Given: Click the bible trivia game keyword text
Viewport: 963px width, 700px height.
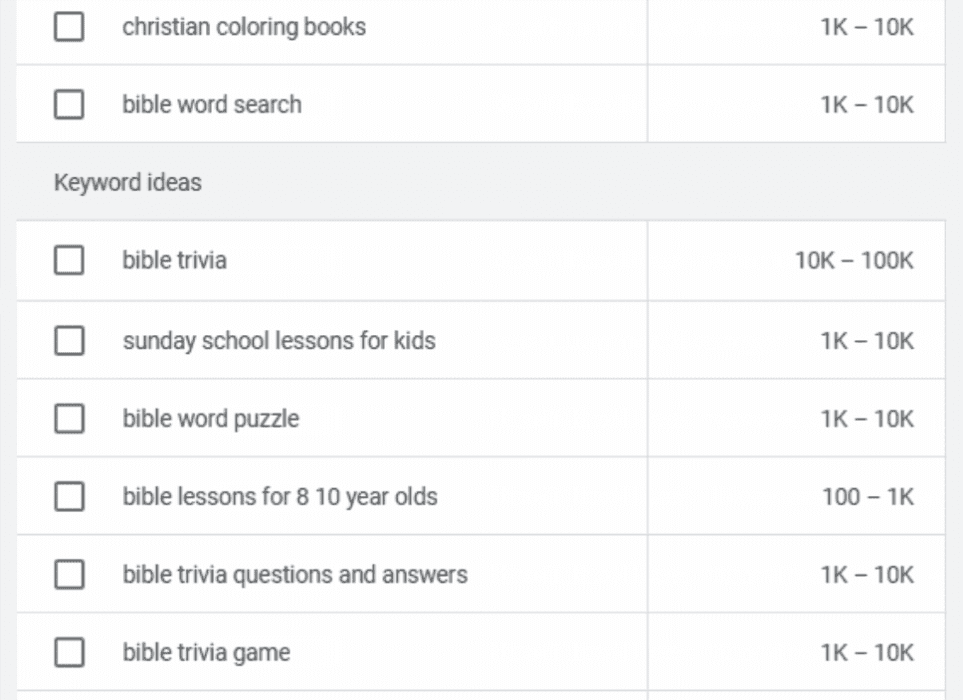Looking at the screenshot, I should pos(206,653).
